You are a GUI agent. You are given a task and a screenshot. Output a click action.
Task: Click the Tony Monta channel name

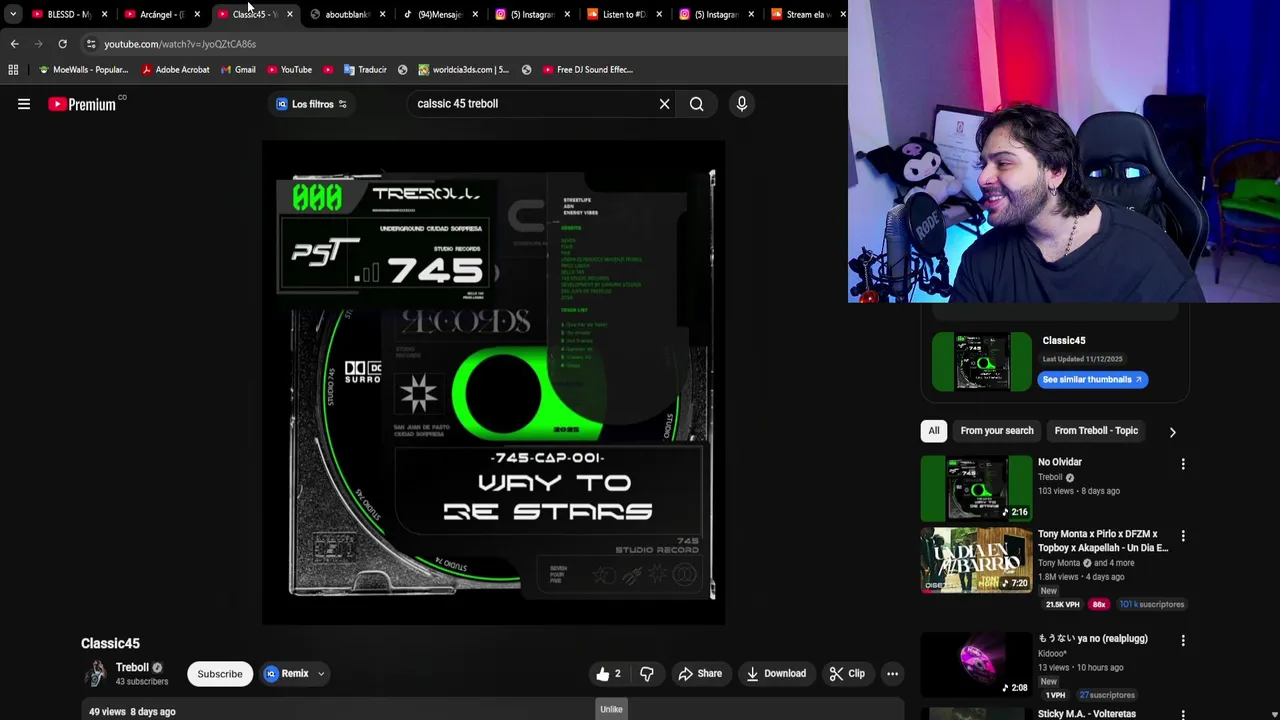tap(1059, 563)
